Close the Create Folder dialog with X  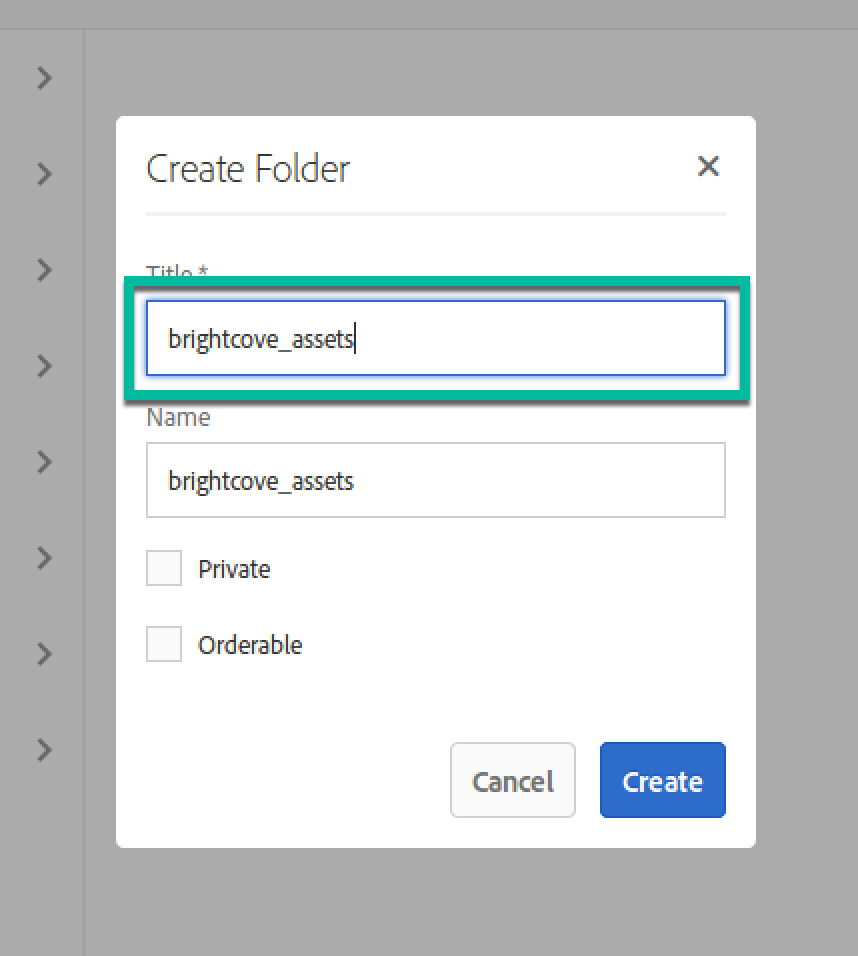click(708, 166)
